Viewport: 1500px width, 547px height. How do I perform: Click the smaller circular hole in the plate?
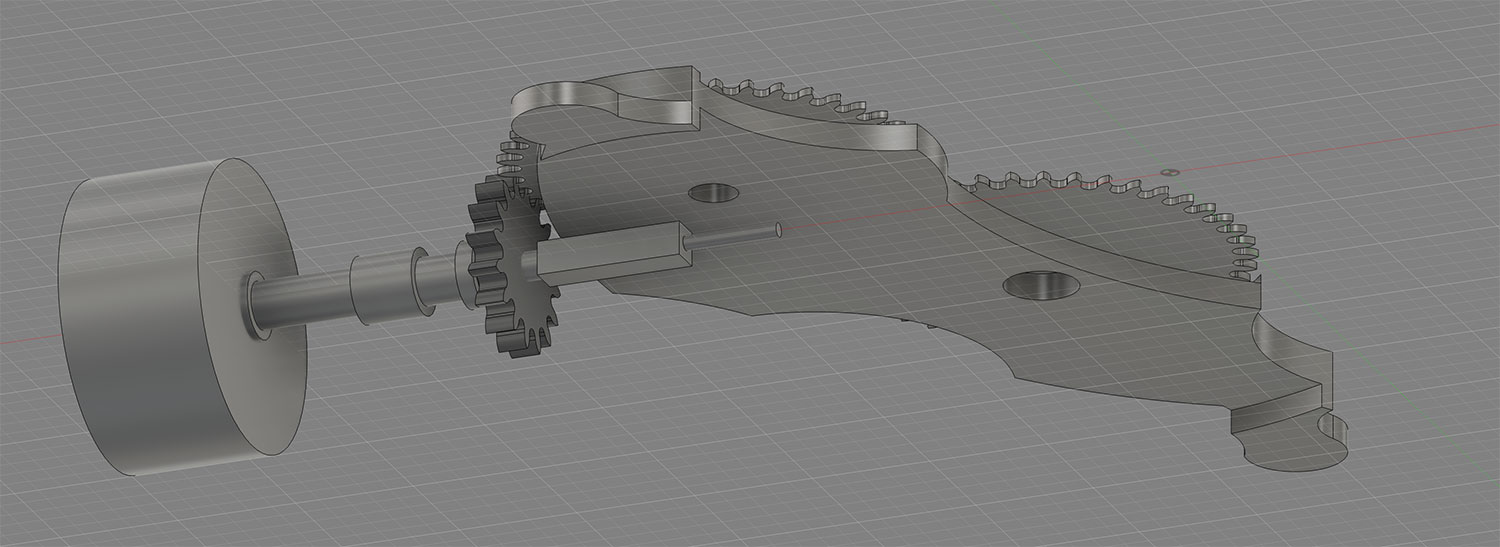point(715,192)
